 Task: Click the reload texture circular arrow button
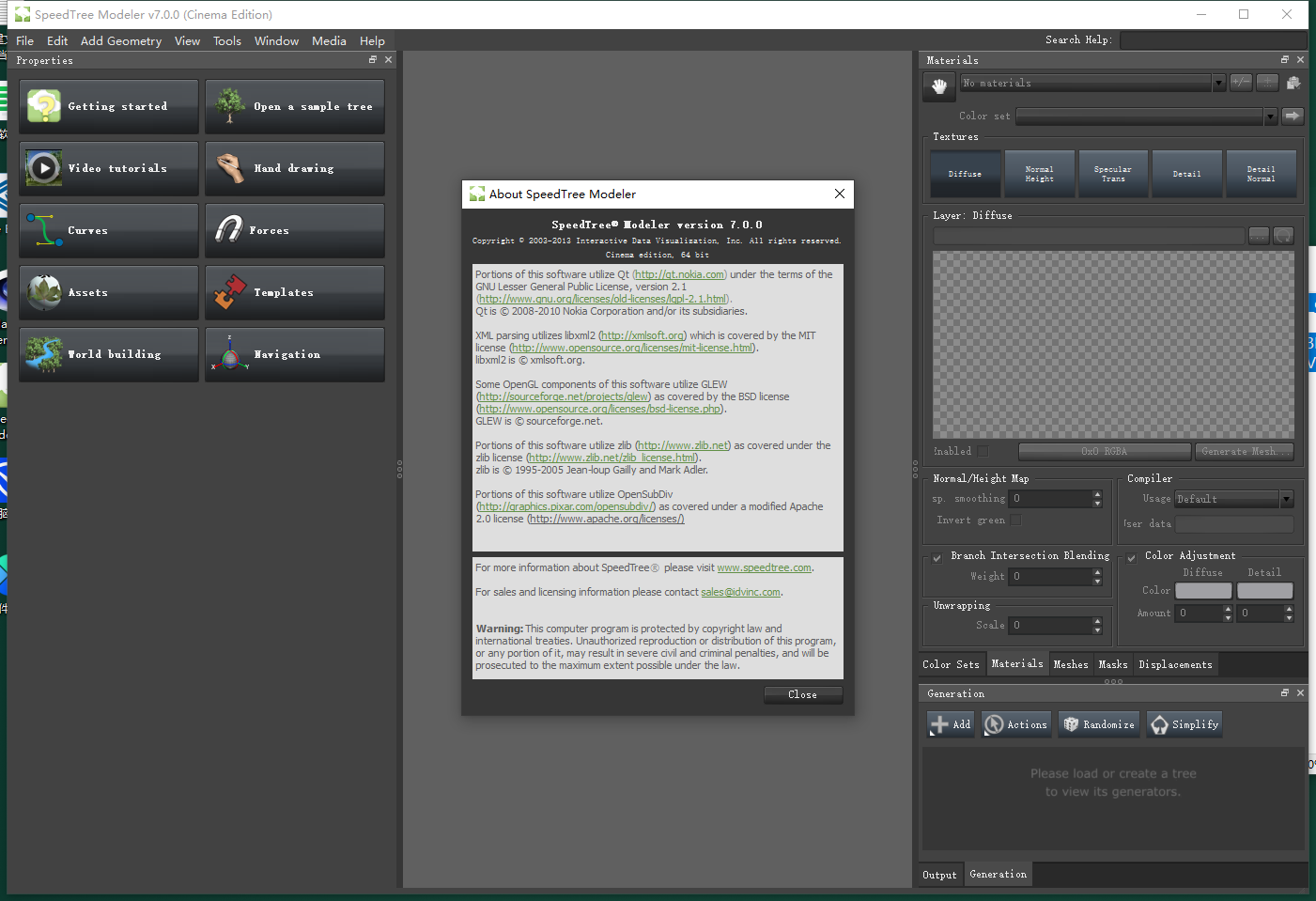pos(1283,236)
